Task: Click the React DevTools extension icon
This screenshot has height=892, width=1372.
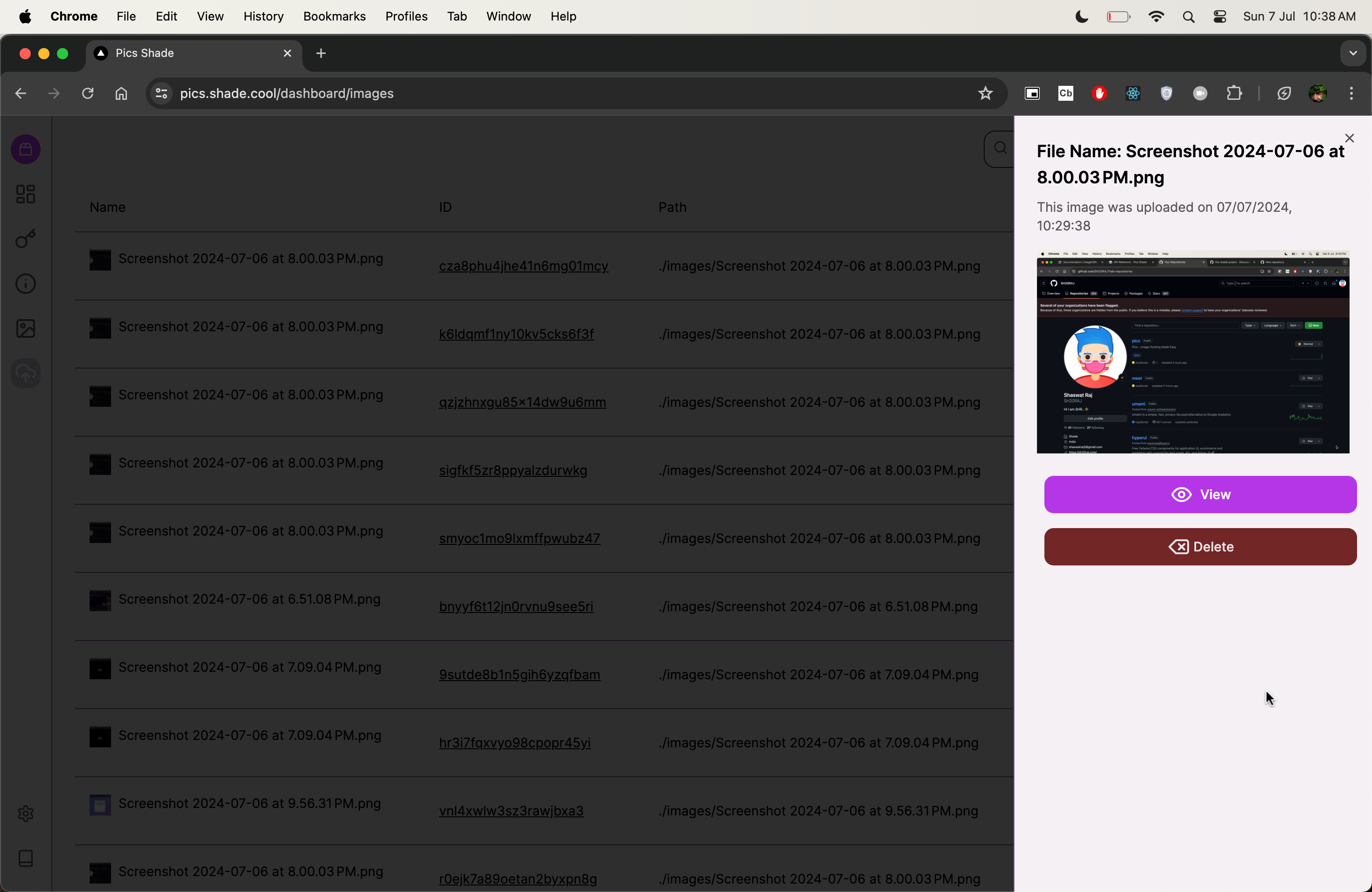Action: 1133,93
